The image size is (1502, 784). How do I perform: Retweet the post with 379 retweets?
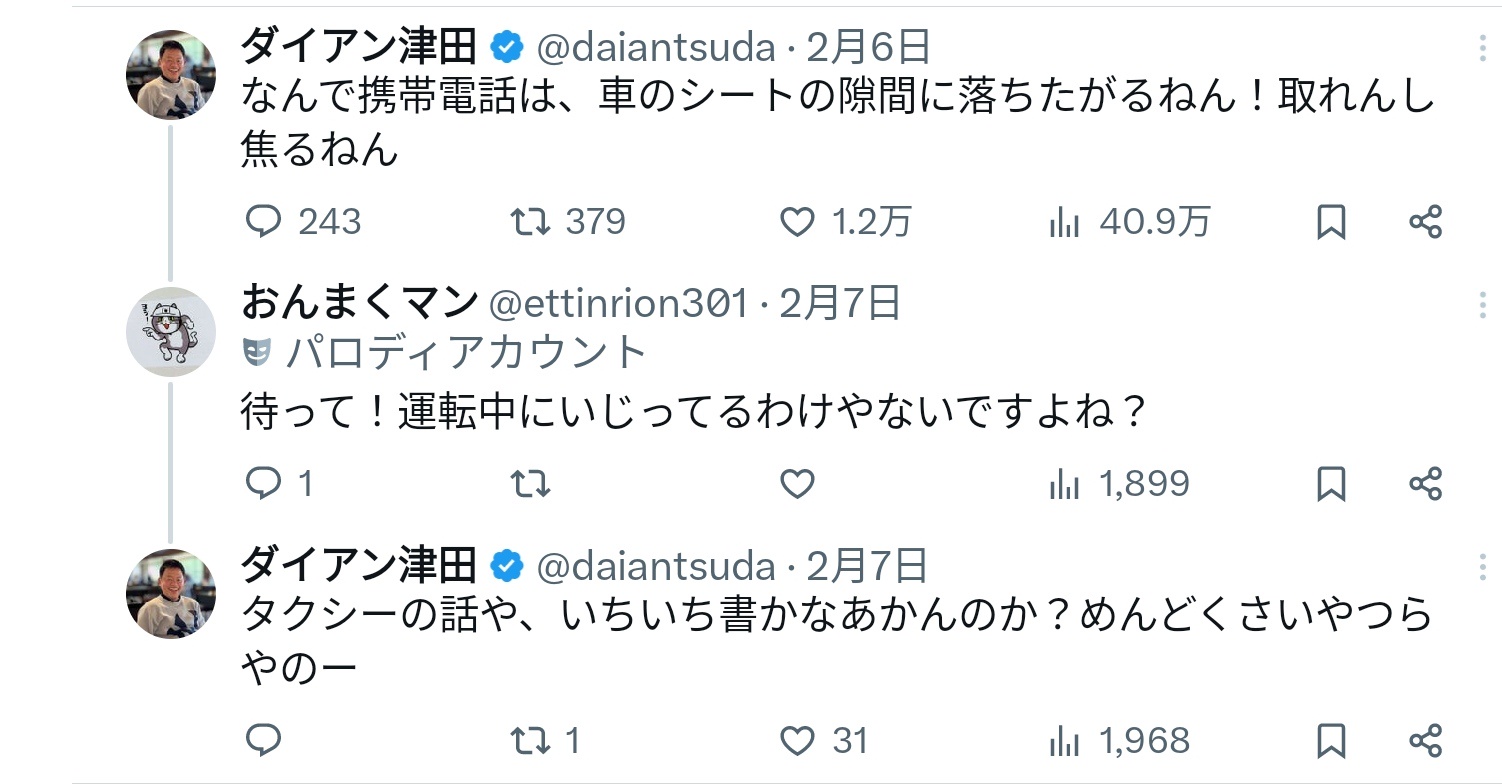click(529, 221)
